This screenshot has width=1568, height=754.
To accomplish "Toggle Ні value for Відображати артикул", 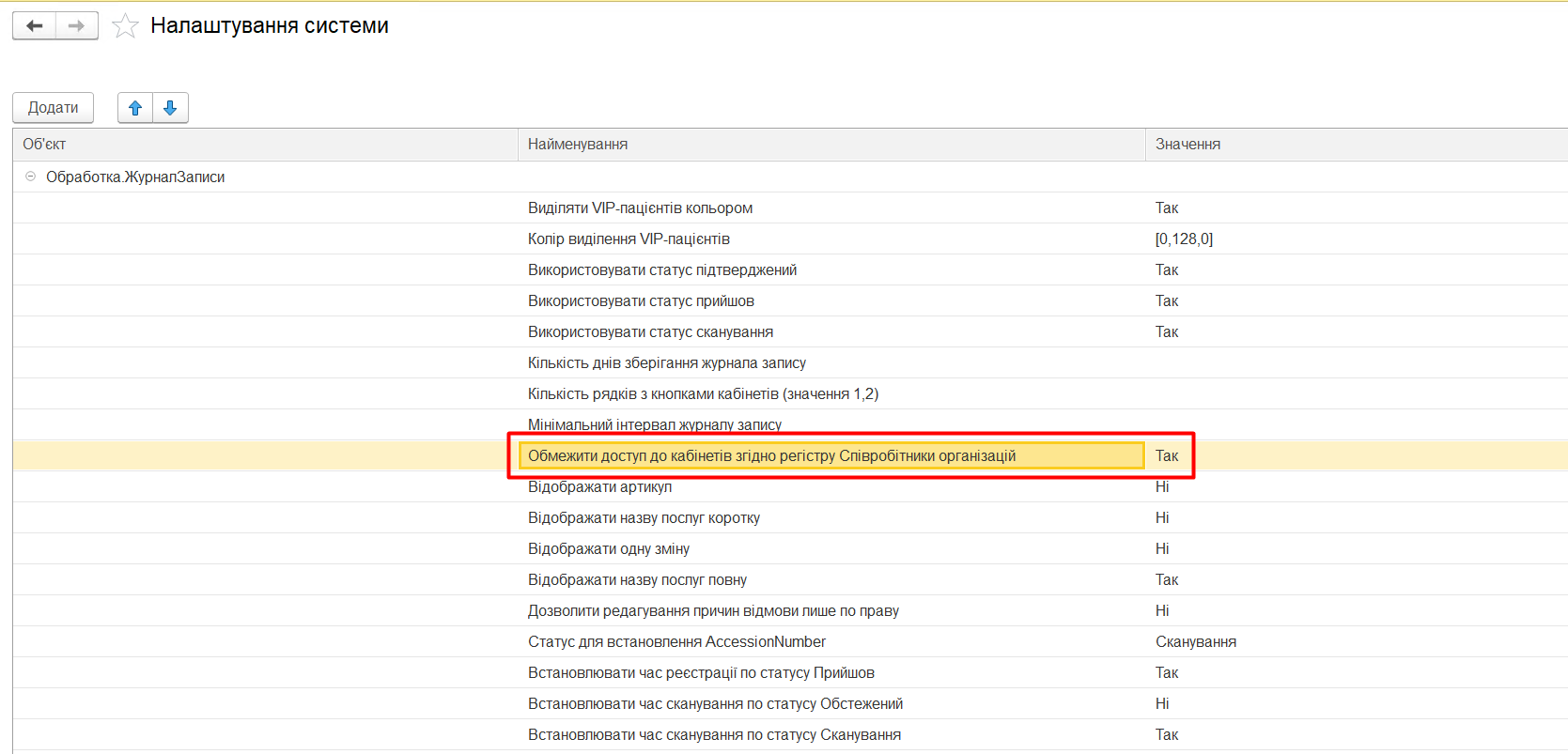I will click(x=1162, y=487).
